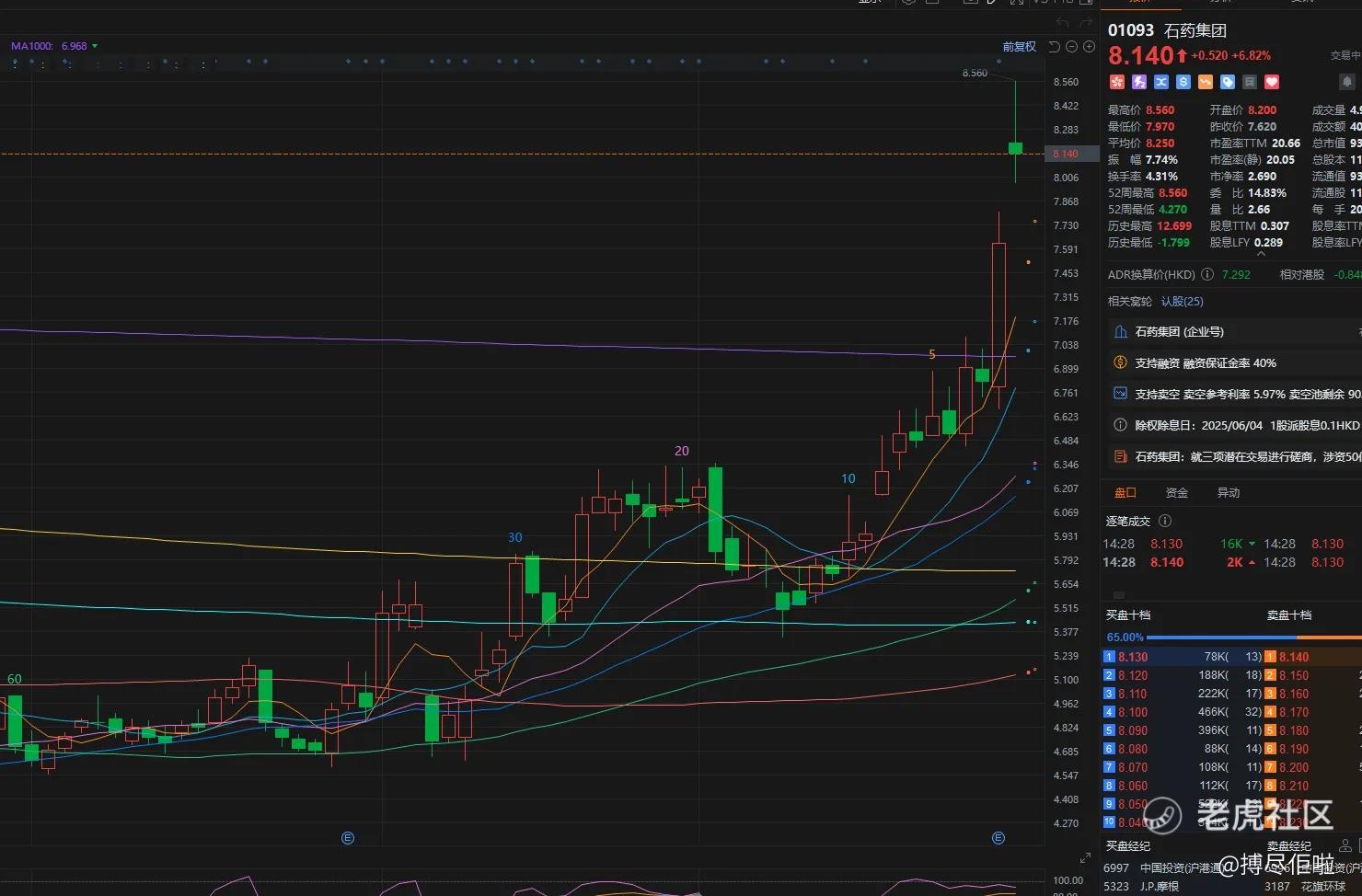Click the left E earnings marker on timeline
This screenshot has width=1362, height=896.
348,838
